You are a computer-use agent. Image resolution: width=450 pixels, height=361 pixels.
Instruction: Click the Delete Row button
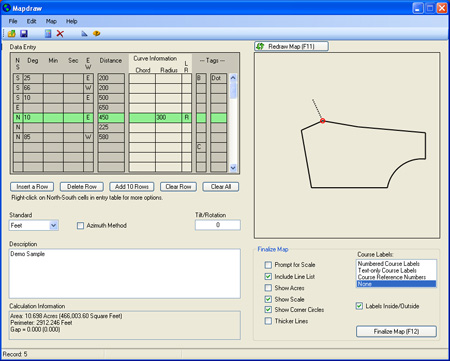pyautogui.click(x=82, y=187)
